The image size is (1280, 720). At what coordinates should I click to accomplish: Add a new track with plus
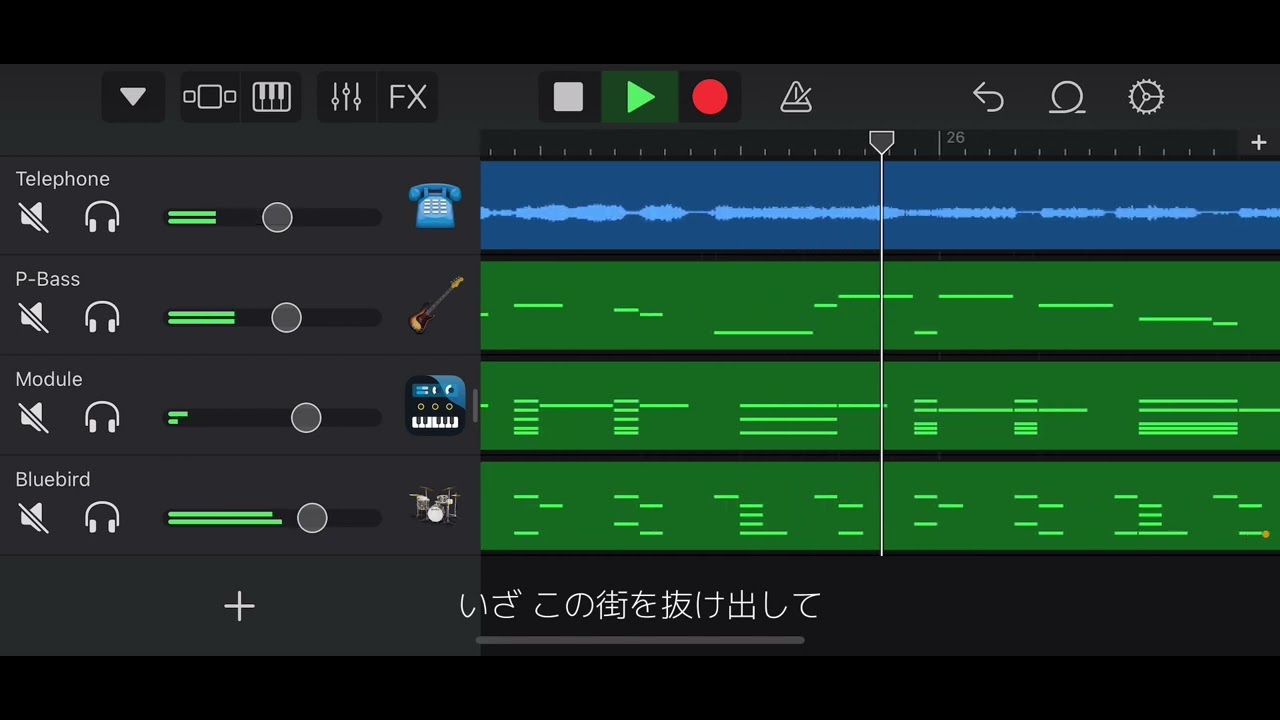click(239, 606)
